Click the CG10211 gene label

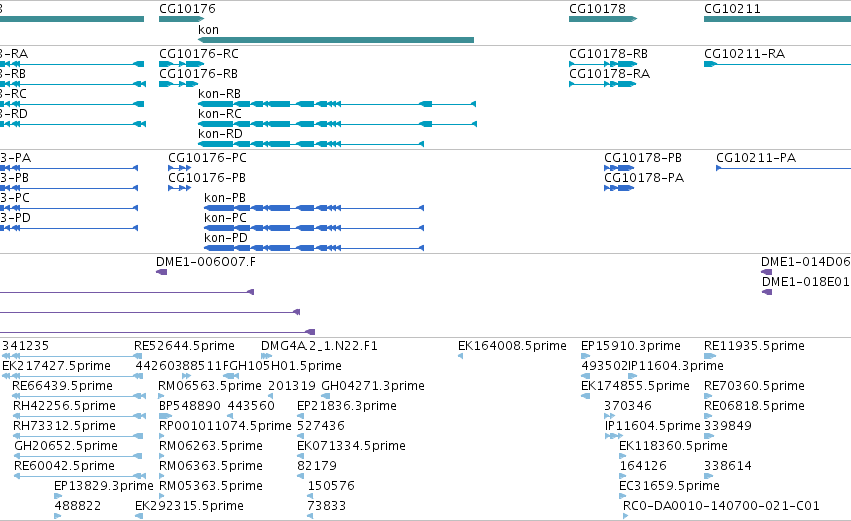732,9
